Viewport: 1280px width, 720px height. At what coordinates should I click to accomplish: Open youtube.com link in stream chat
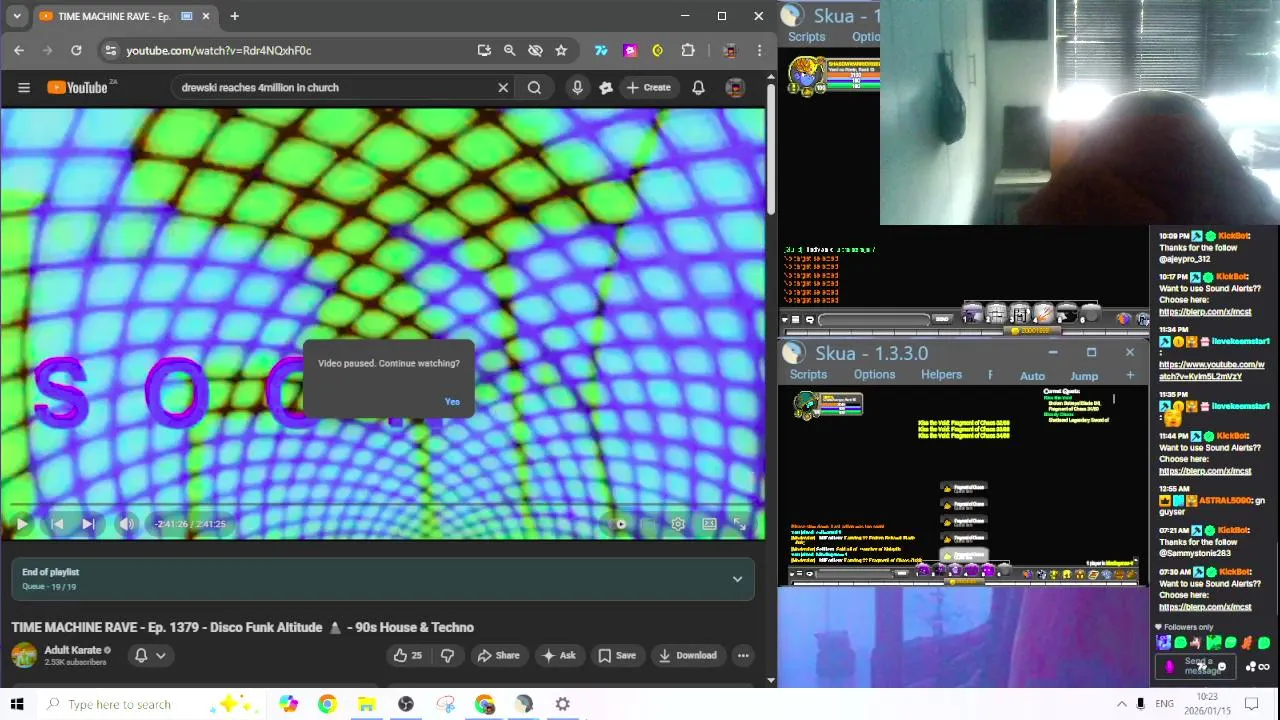click(x=1210, y=370)
